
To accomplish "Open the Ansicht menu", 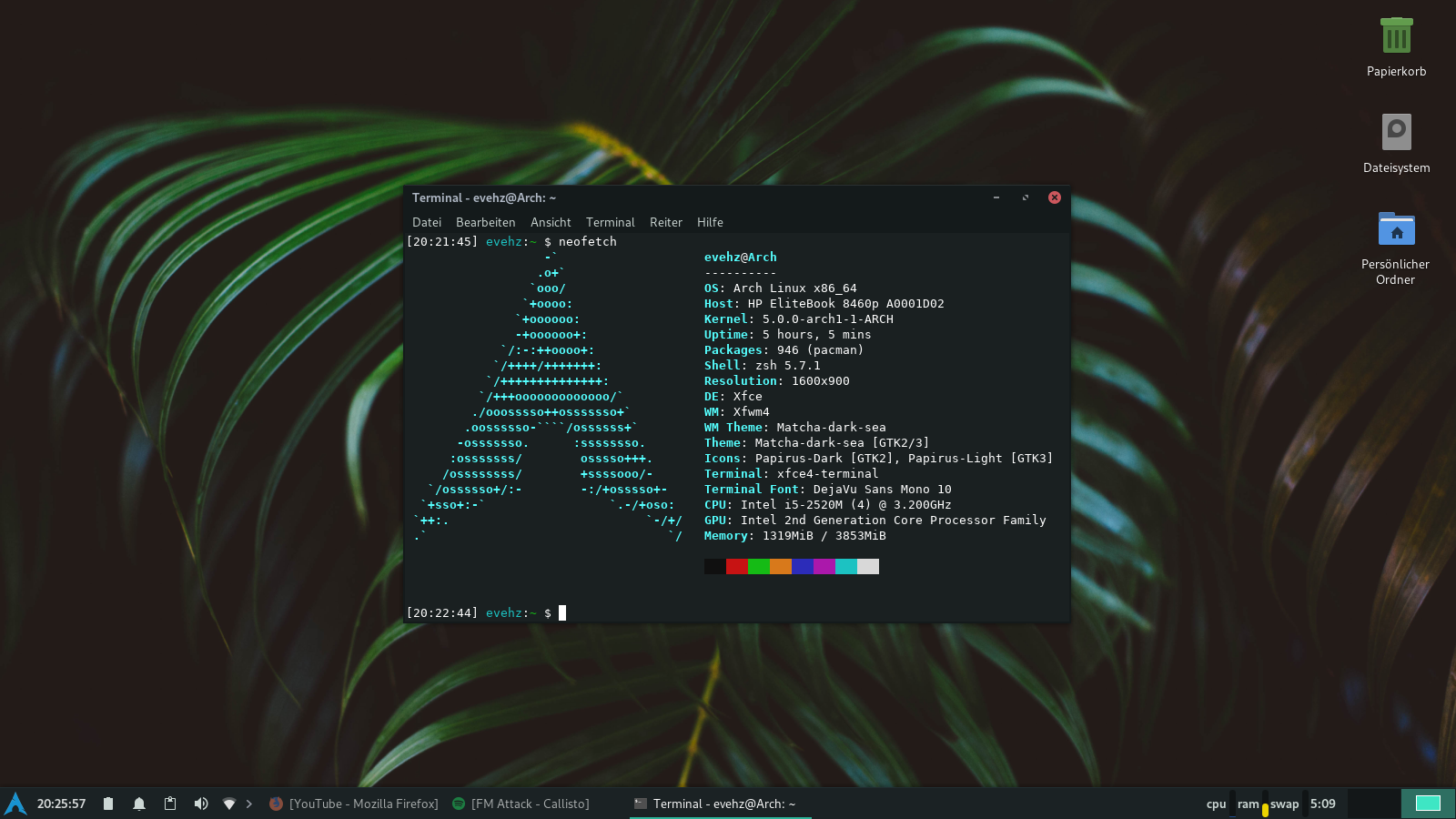I will coord(551,222).
